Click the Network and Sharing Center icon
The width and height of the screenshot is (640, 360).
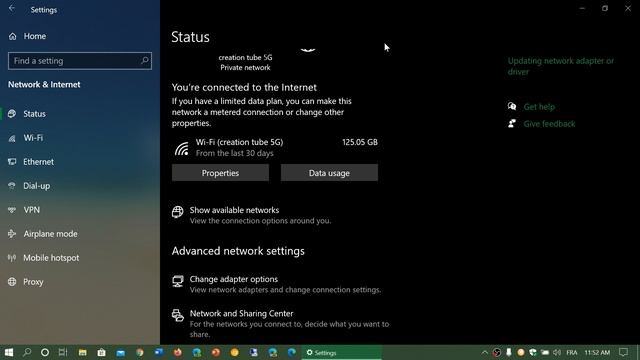178,315
